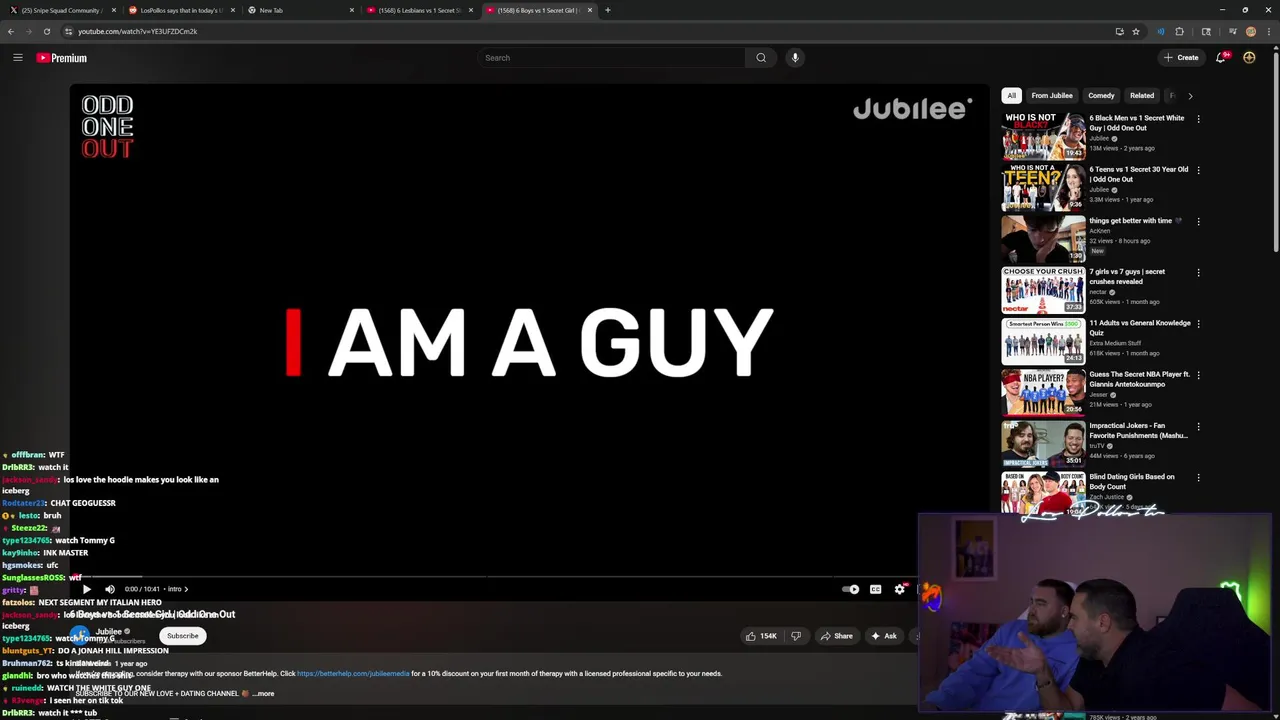Reload the current page
Viewport: 1280px width, 720px height.
tap(46, 31)
